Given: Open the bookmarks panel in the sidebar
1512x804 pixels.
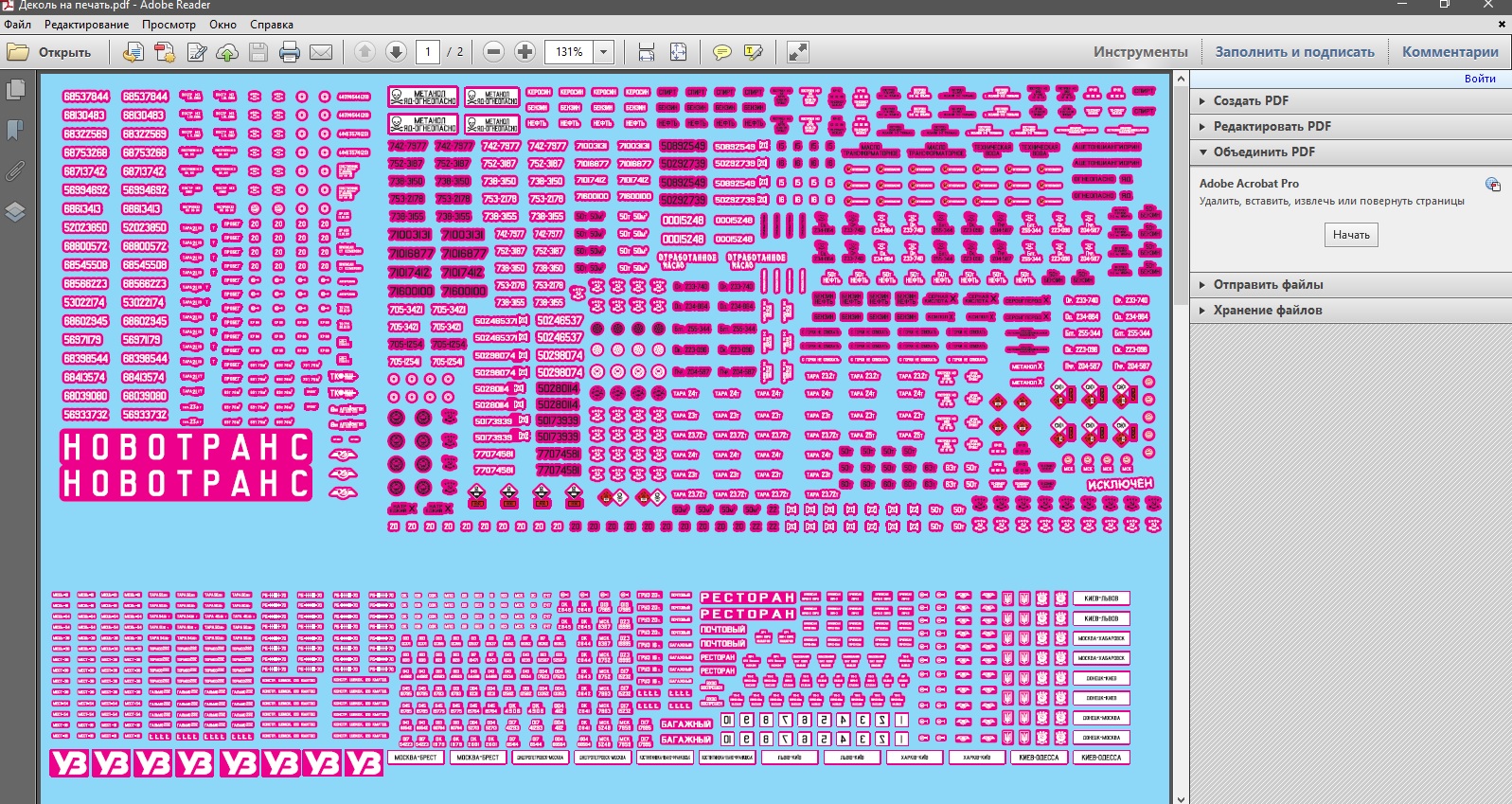Looking at the screenshot, I should coord(15,130).
